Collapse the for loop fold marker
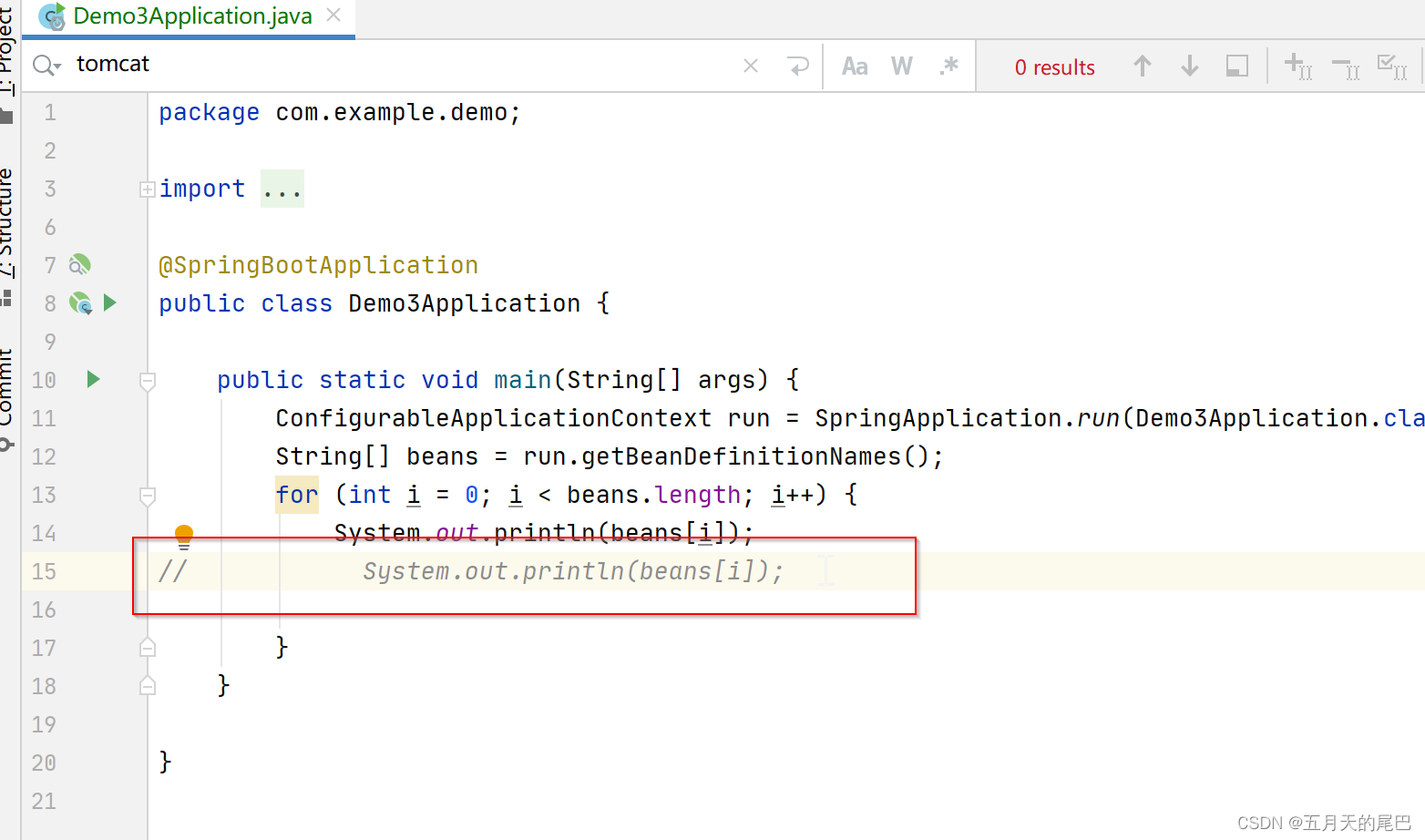Screen dimensions: 1425x840 point(148,496)
